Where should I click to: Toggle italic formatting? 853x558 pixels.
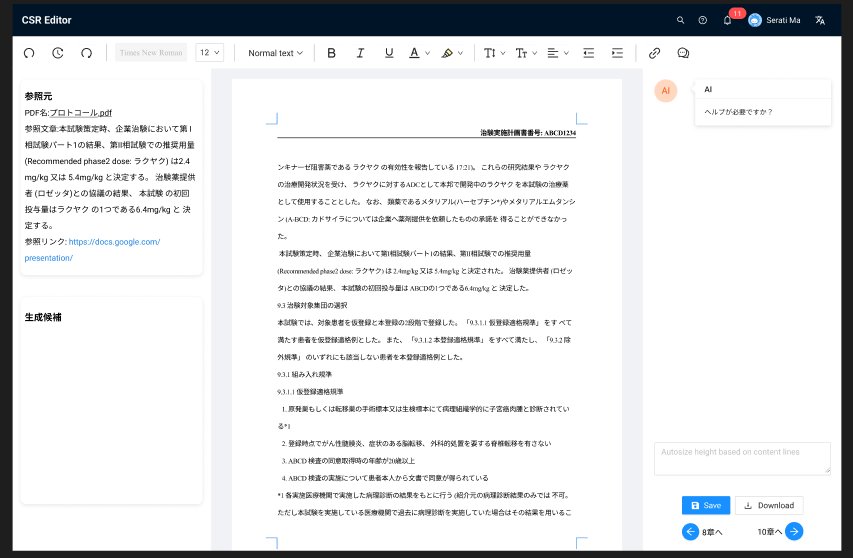click(x=360, y=53)
